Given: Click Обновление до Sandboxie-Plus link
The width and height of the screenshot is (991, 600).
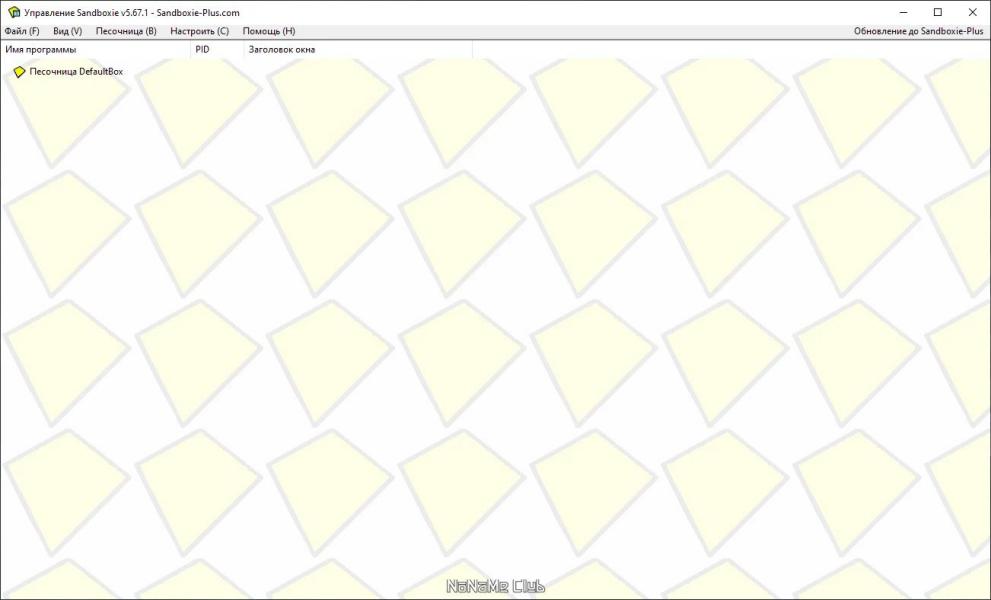Looking at the screenshot, I should 918,31.
